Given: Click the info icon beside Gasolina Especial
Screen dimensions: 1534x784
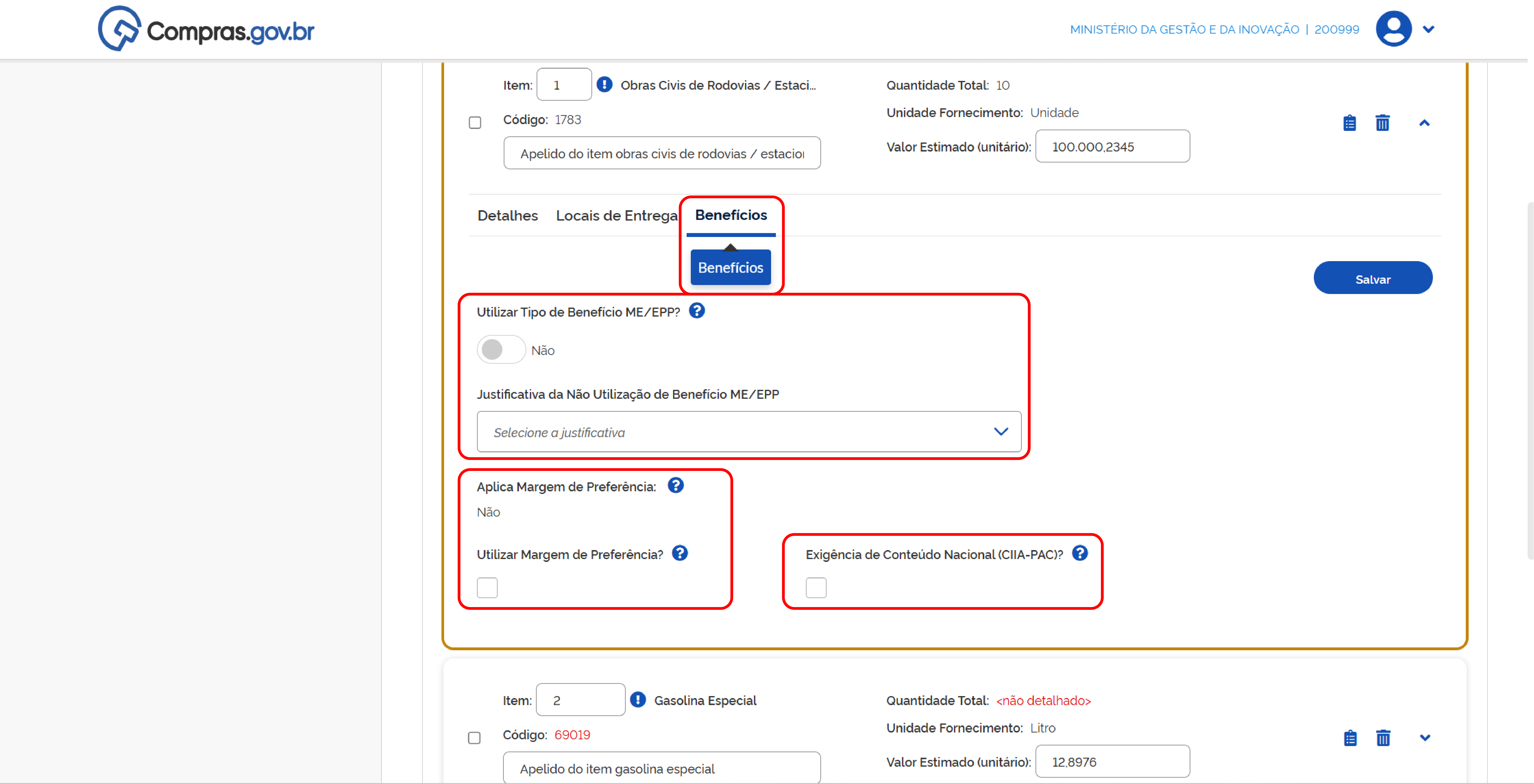Looking at the screenshot, I should (637, 699).
